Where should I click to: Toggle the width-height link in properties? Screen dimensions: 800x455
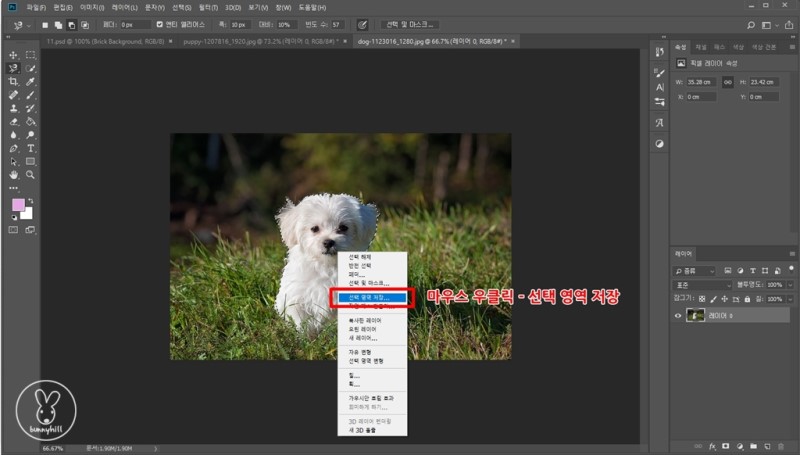[726, 82]
